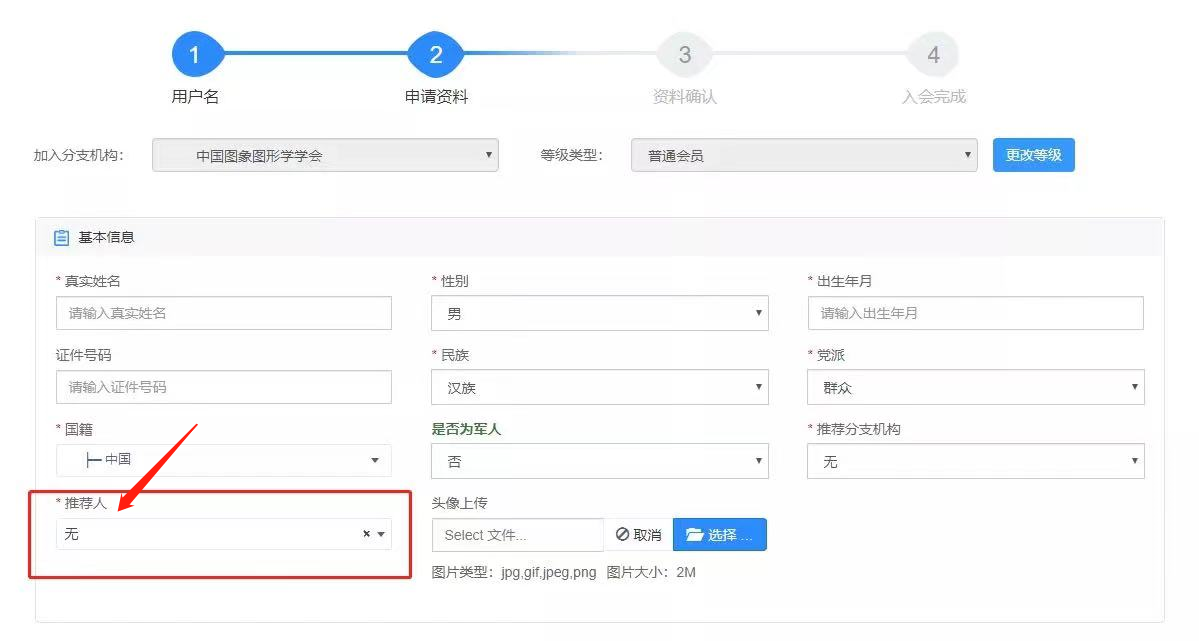Expand the 推荐人 dropdown arrow
Image resolution: width=1199 pixels, height=641 pixels.
pyautogui.click(x=381, y=535)
